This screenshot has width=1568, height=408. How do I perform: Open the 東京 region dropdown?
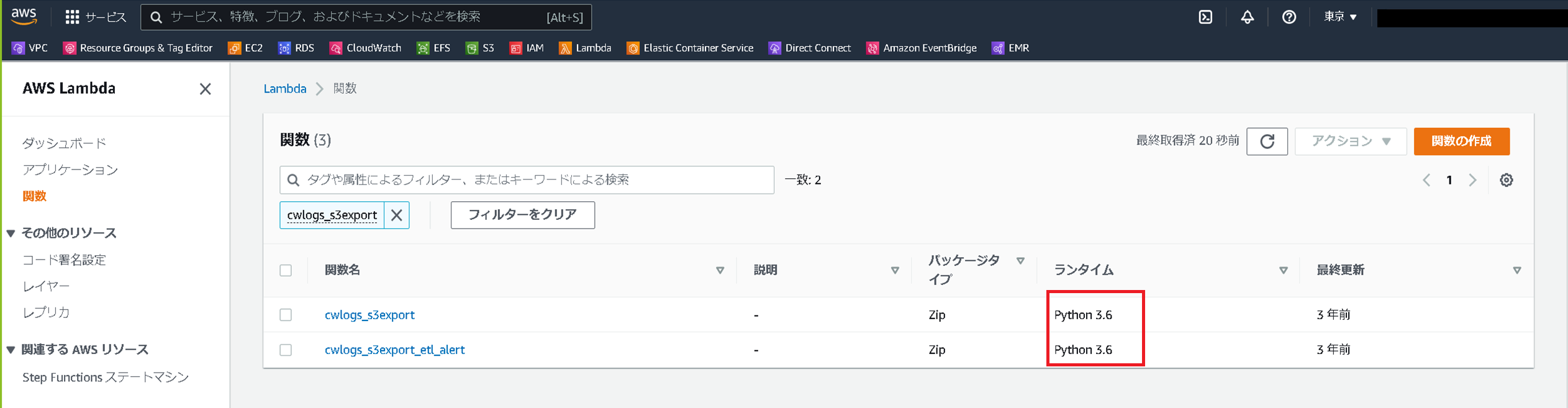point(1339,17)
